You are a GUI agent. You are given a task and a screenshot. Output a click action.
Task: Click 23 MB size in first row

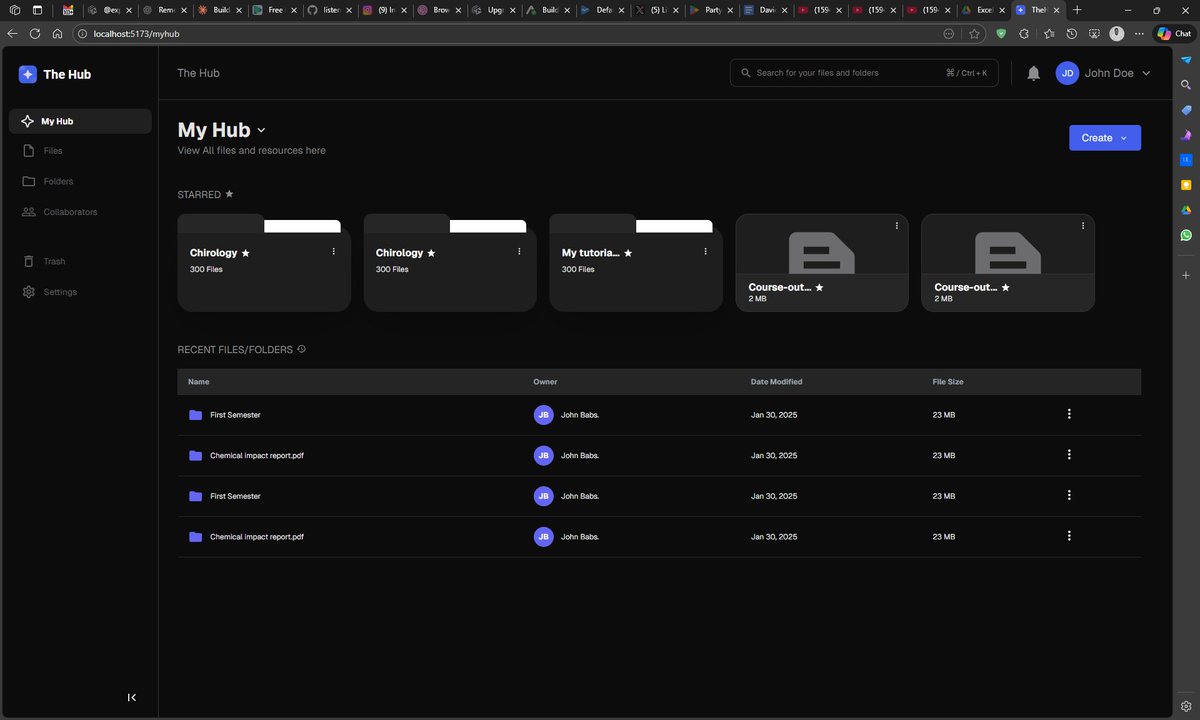tap(944, 414)
